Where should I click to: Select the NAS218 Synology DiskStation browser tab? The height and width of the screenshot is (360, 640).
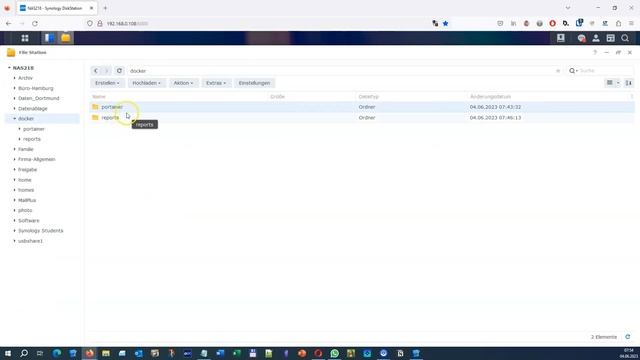pyautogui.click(x=57, y=8)
